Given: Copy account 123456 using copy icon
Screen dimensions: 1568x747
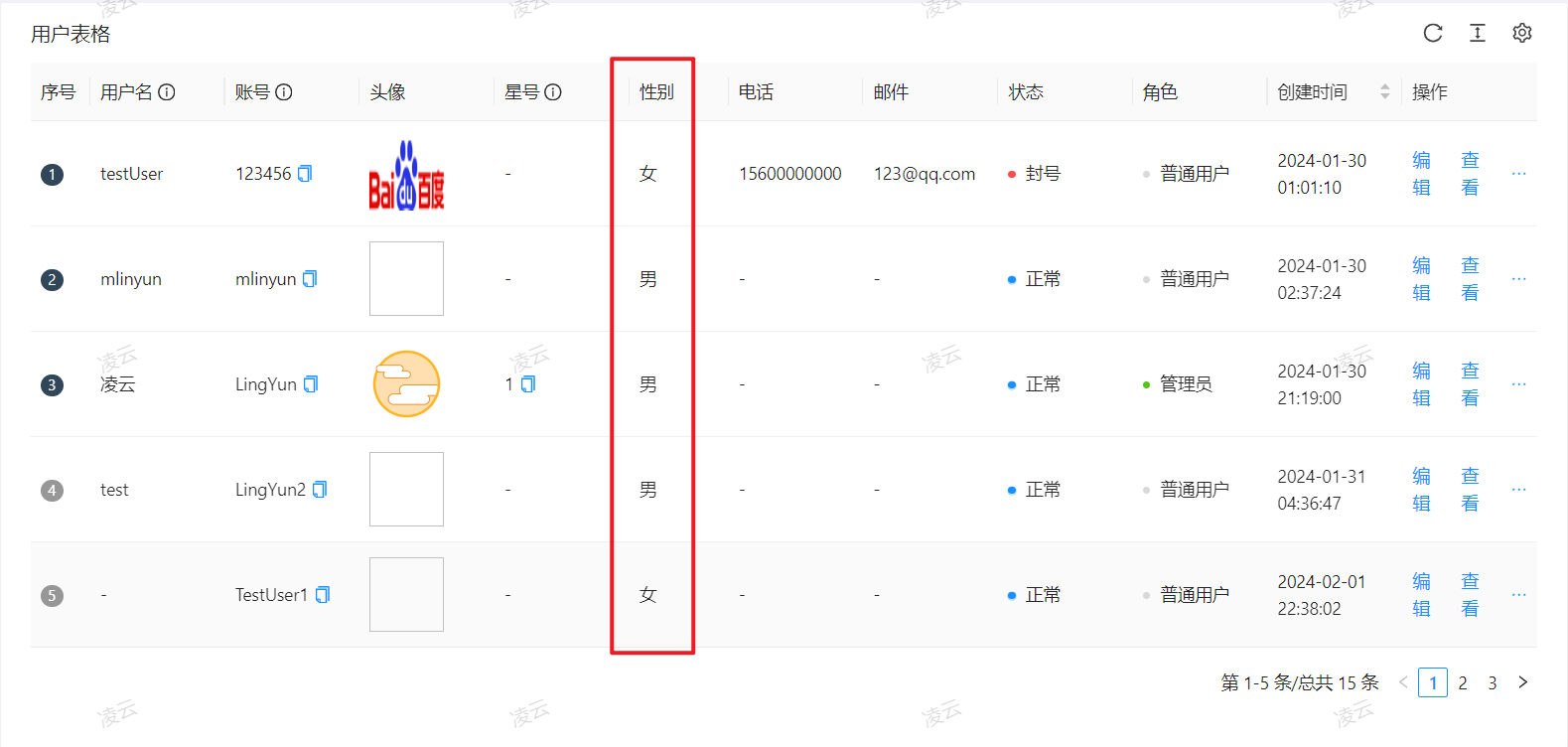Looking at the screenshot, I should coord(305,174).
